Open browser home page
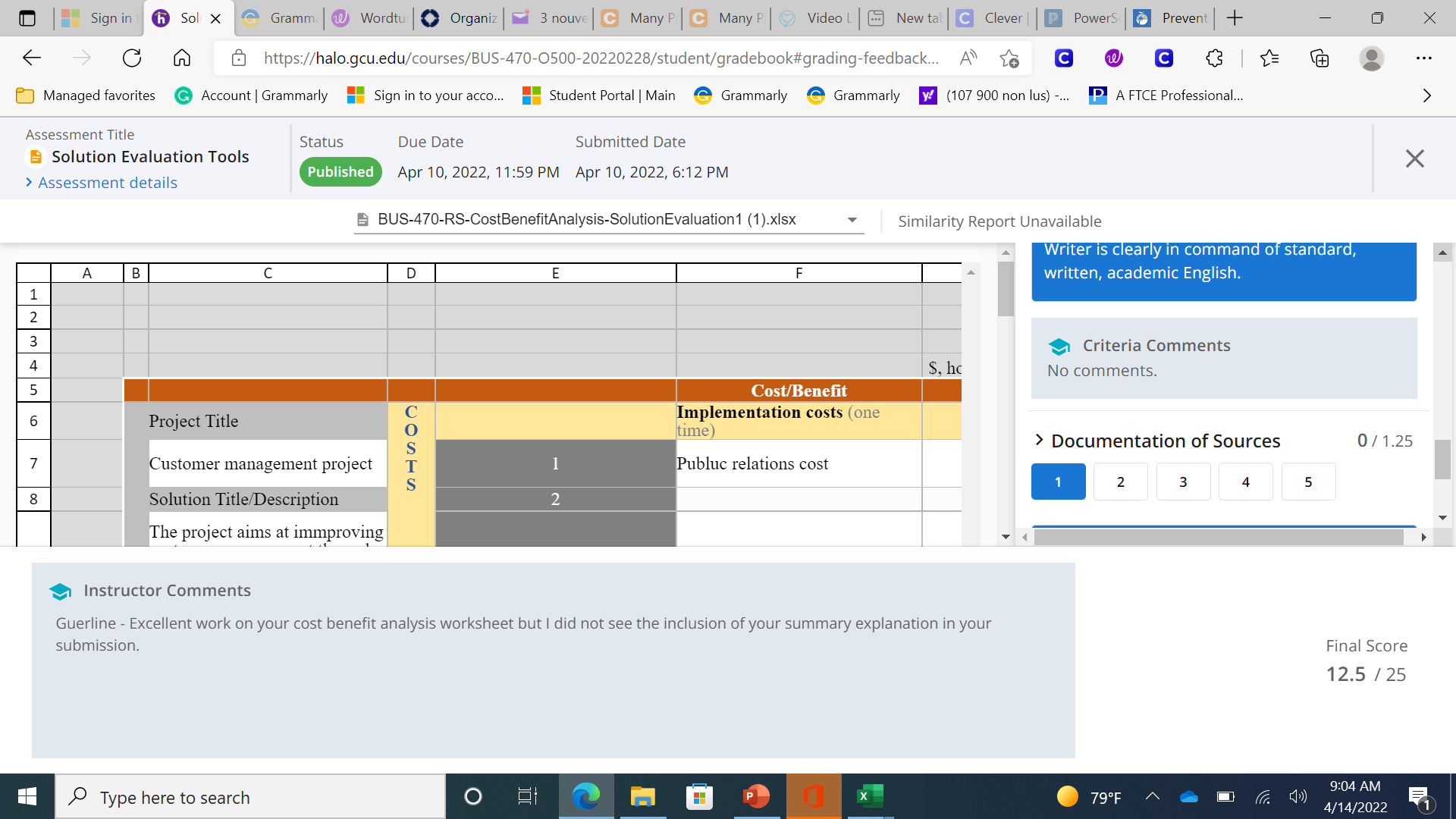Viewport: 1456px width, 819px height. [182, 58]
